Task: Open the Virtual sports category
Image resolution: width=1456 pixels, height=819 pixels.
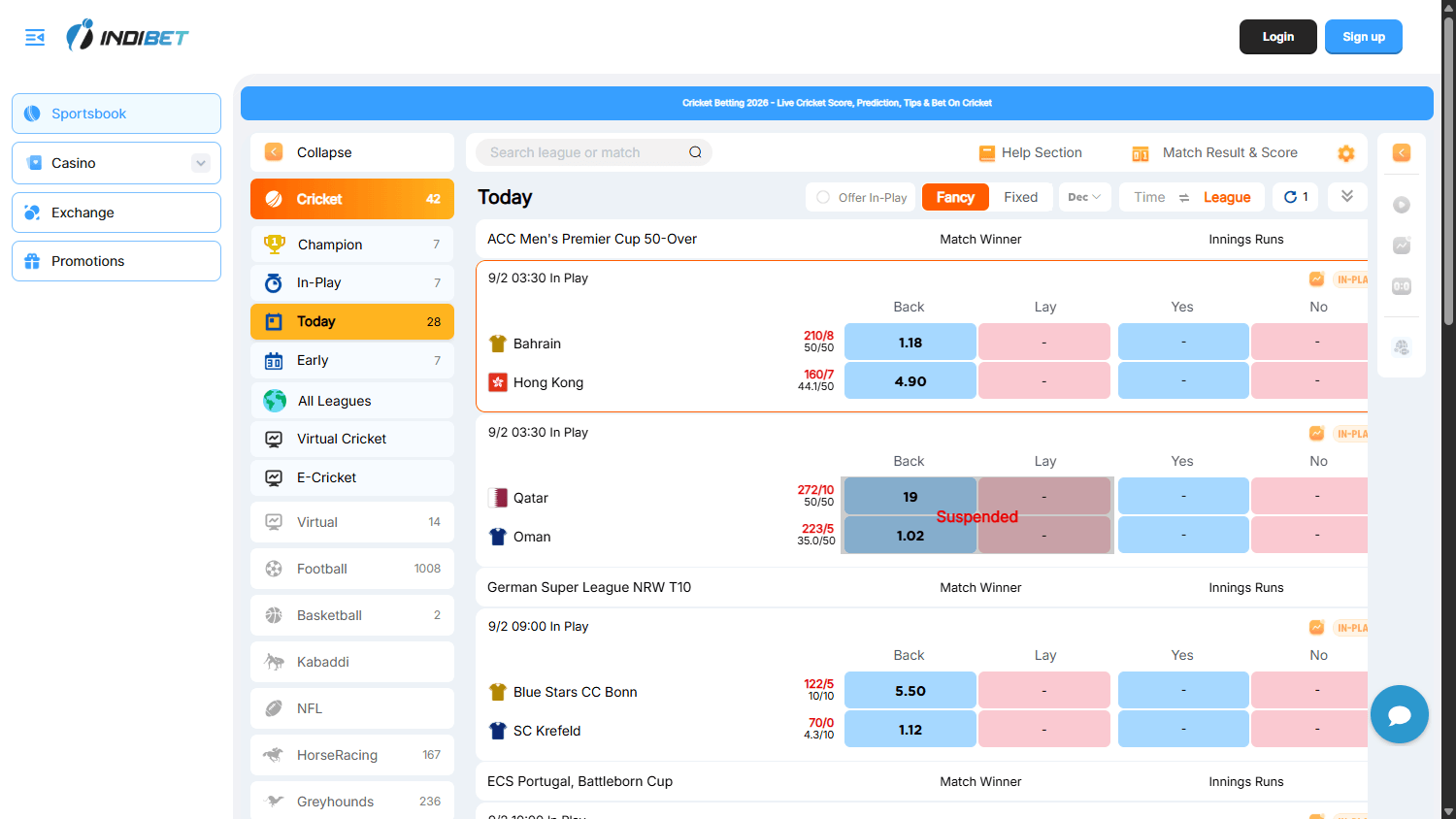Action: point(352,522)
